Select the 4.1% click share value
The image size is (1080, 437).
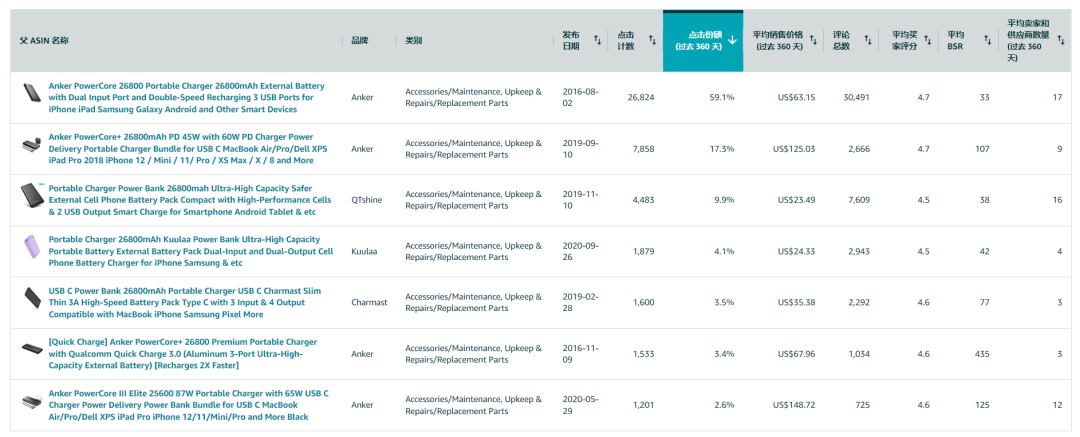point(724,252)
